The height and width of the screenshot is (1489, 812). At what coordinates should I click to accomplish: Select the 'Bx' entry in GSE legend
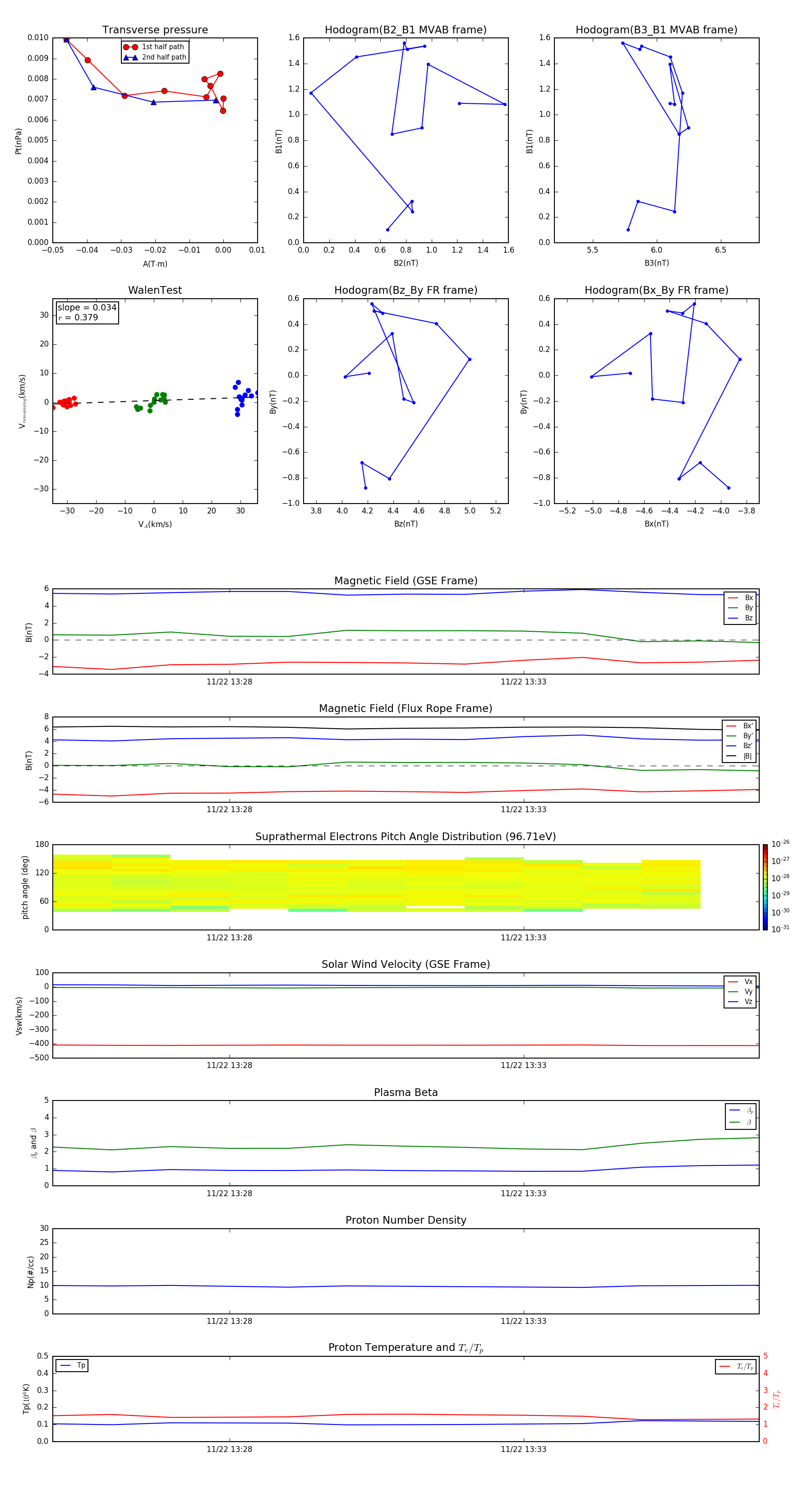(x=740, y=598)
